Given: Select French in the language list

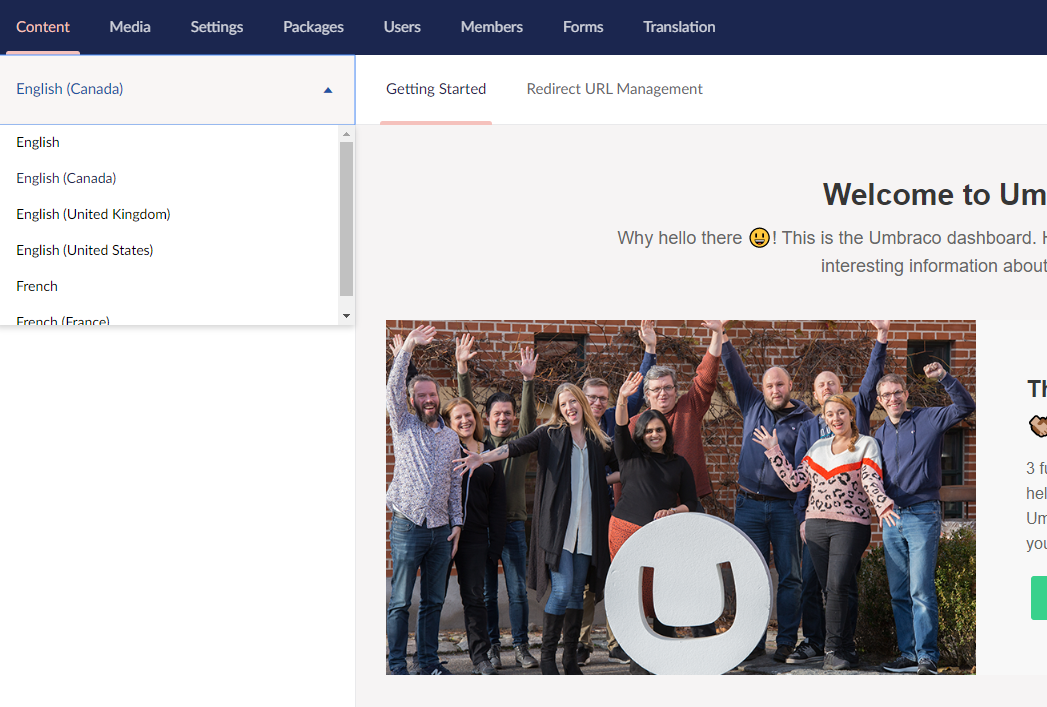Looking at the screenshot, I should (170, 286).
